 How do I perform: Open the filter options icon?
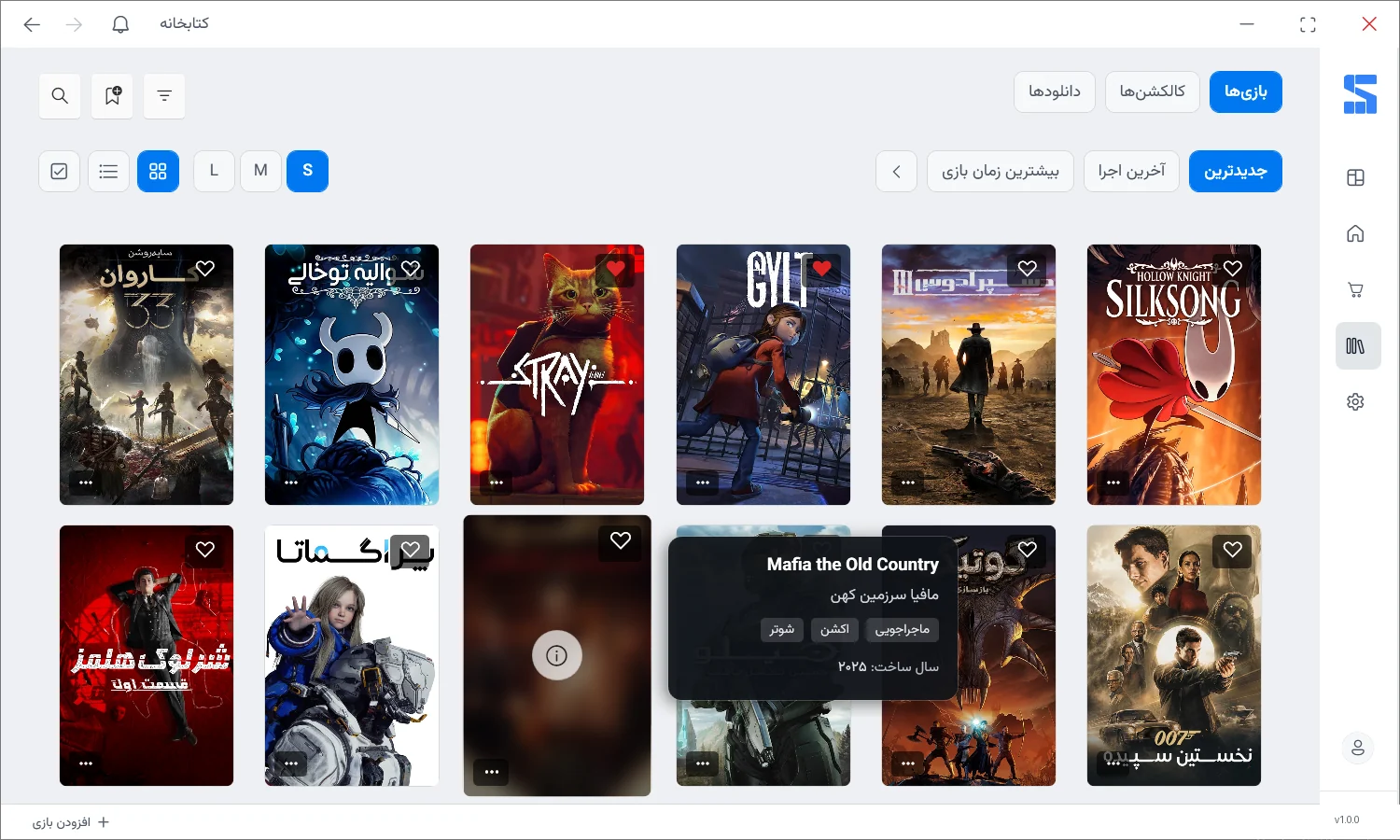coord(164,96)
